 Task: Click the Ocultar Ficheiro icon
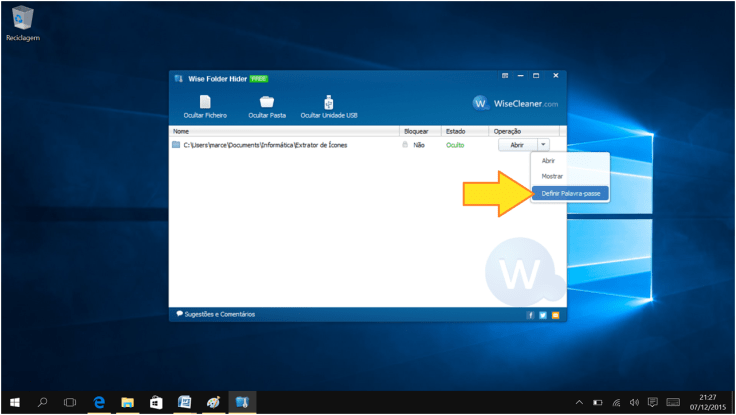tap(205, 102)
